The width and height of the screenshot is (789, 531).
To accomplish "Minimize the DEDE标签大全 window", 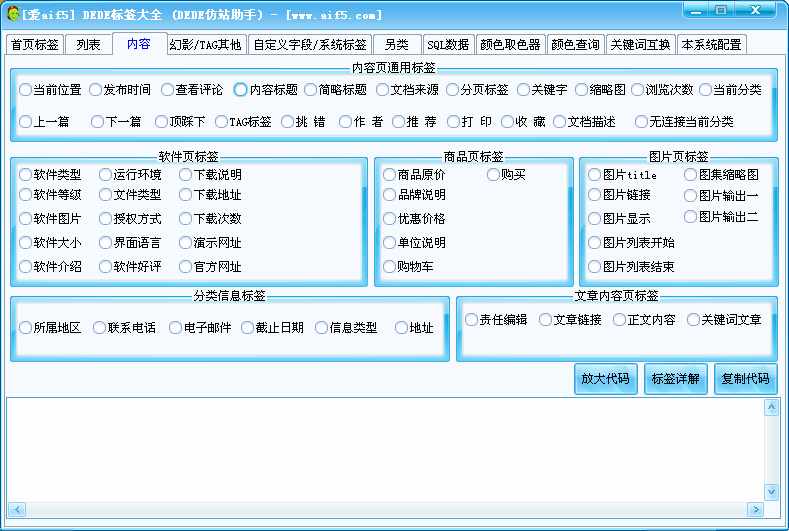I will (x=696, y=11).
